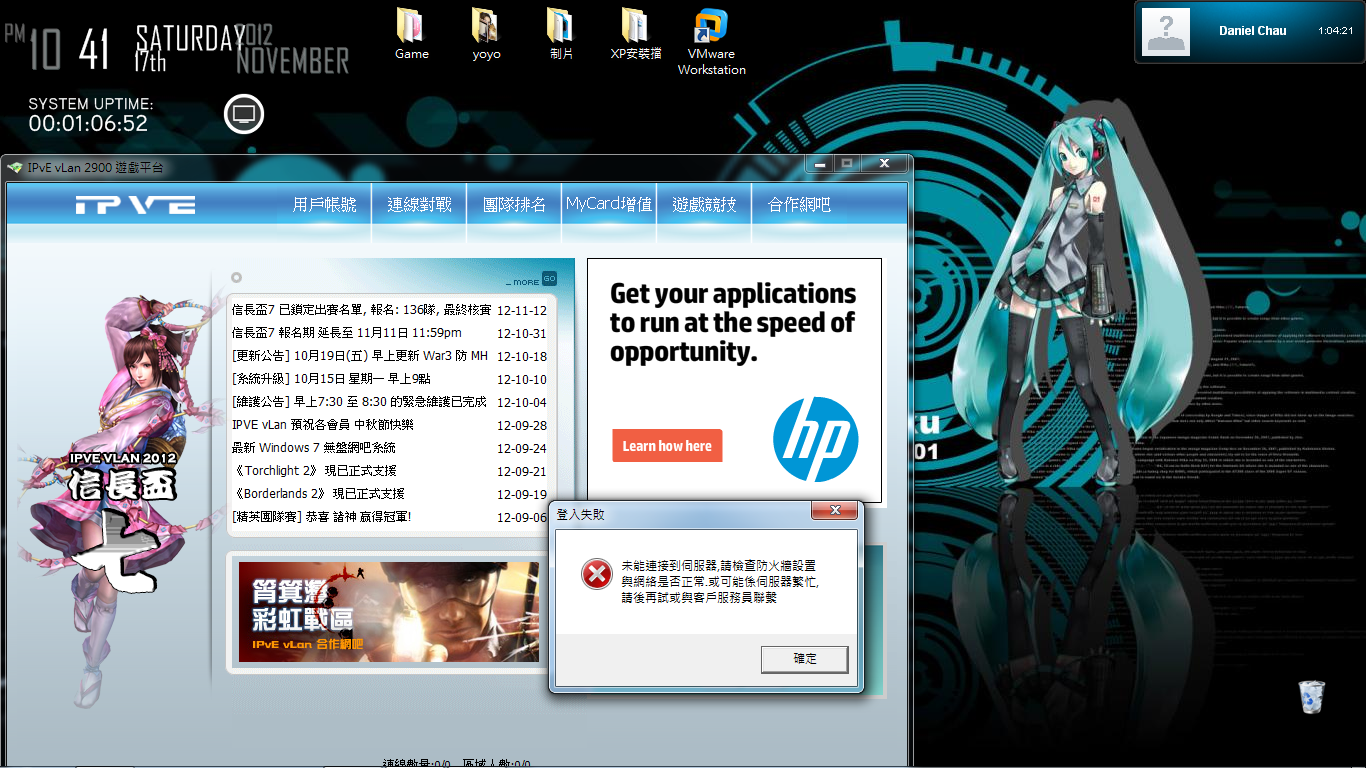Image resolution: width=1366 pixels, height=768 pixels.
Task: Click the Learn how here button
Action: click(667, 446)
